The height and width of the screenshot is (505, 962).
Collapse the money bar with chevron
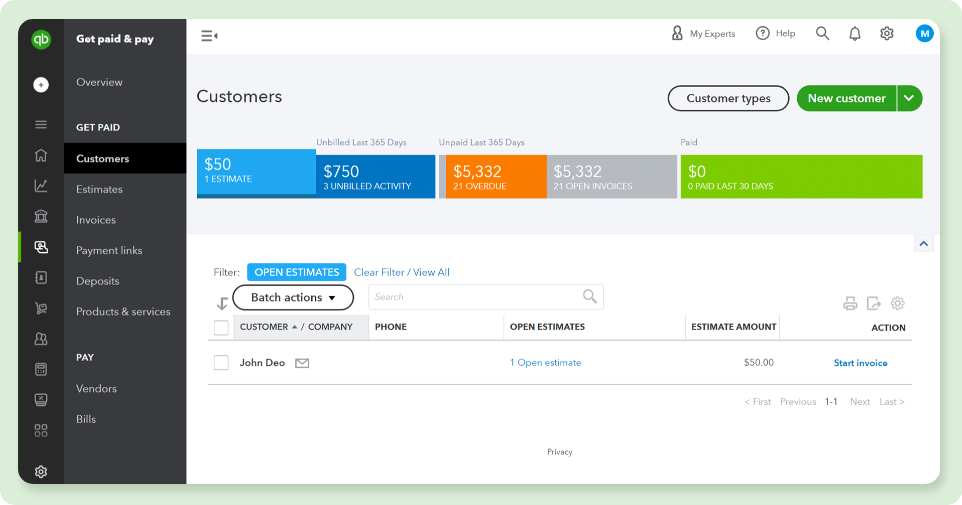click(x=924, y=244)
